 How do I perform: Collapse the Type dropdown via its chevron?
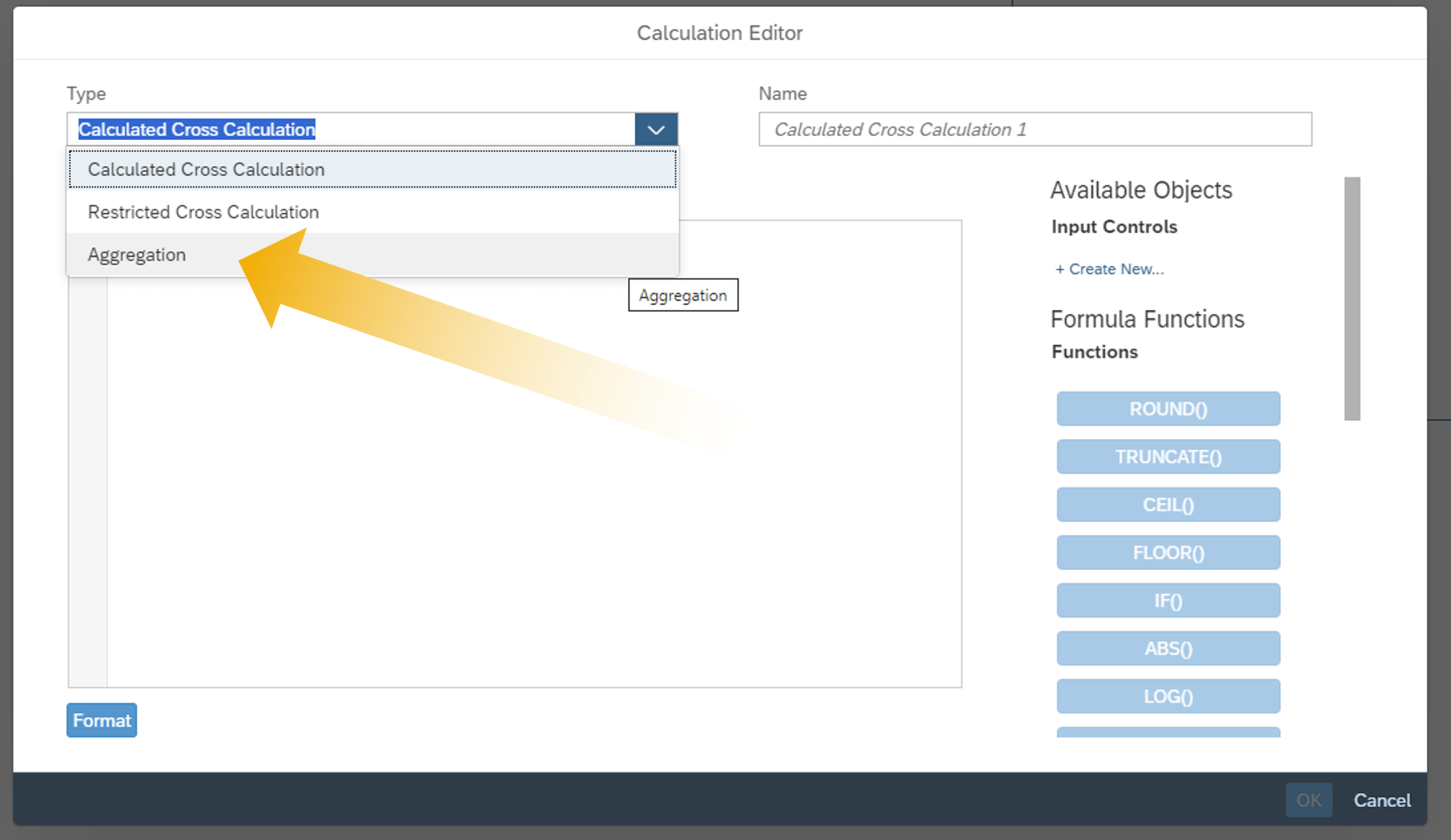(x=655, y=128)
